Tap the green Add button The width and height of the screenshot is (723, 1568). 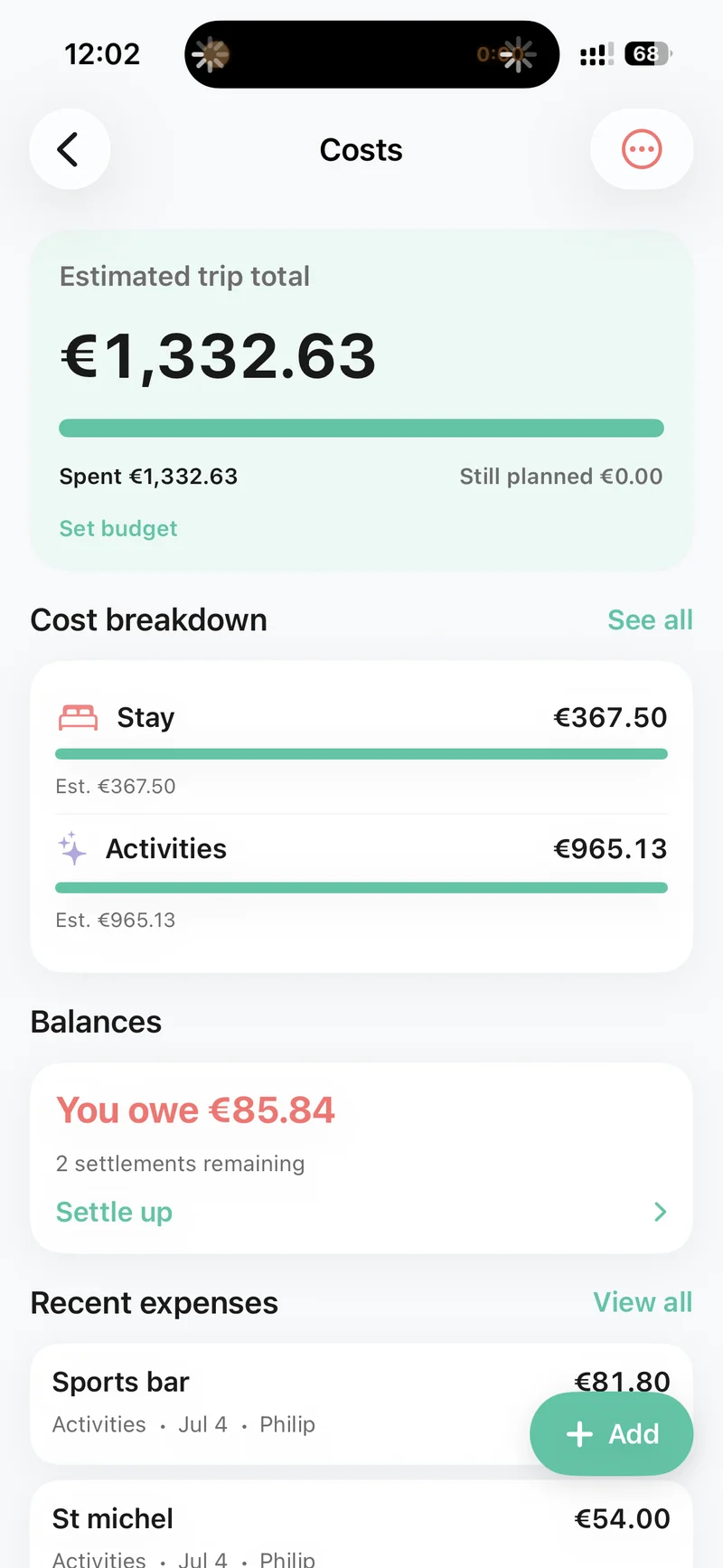(x=611, y=1434)
